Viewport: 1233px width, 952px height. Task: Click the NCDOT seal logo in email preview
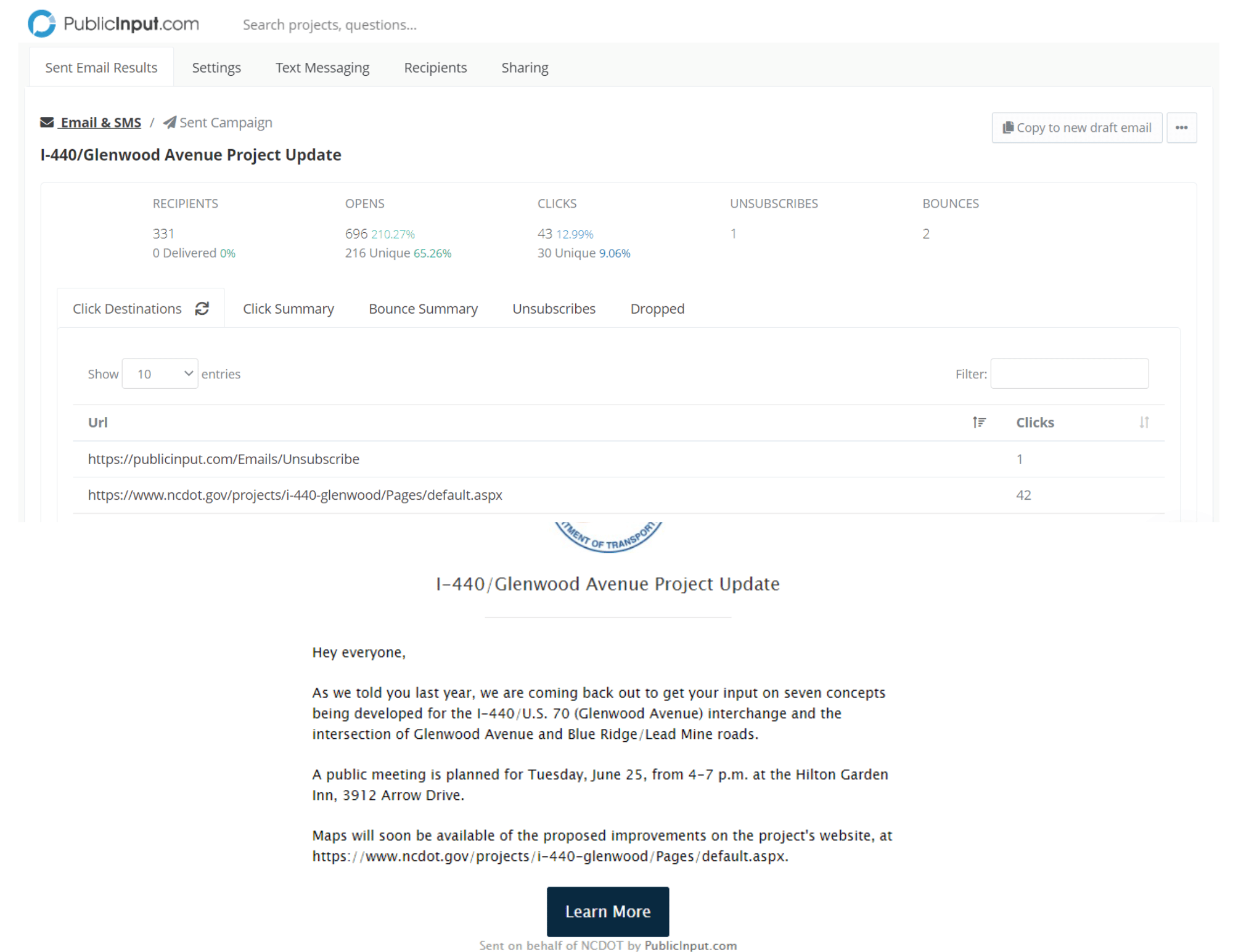(x=608, y=537)
